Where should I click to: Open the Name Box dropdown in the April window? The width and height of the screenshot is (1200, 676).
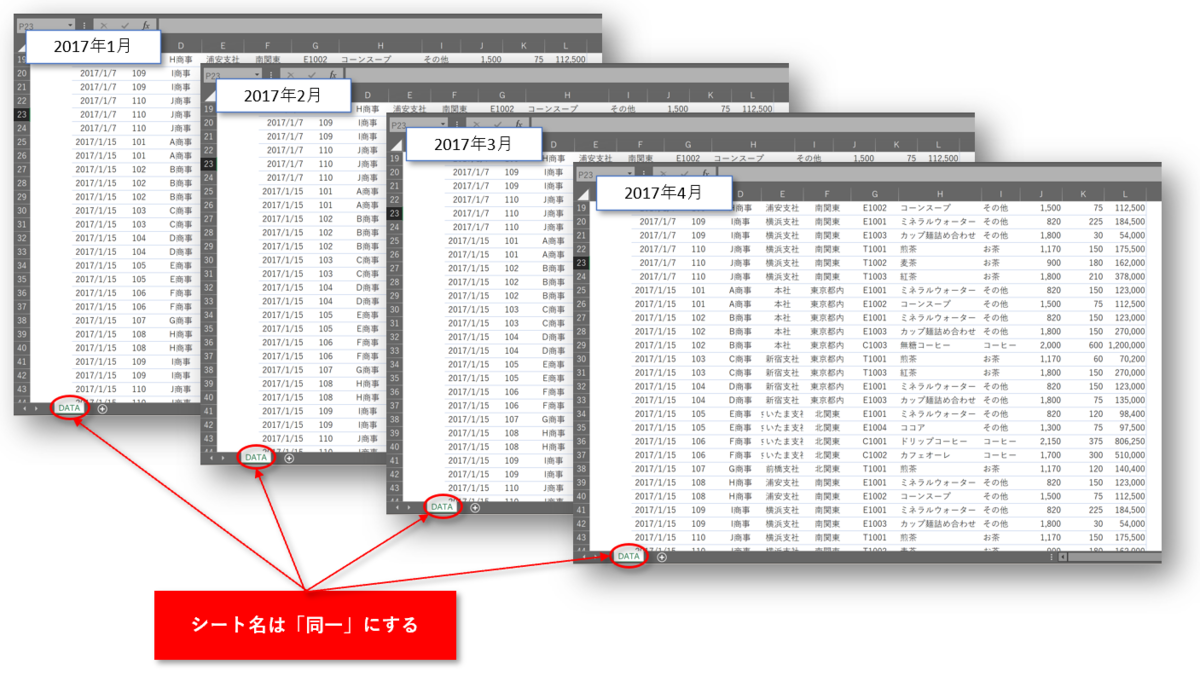pos(632,175)
